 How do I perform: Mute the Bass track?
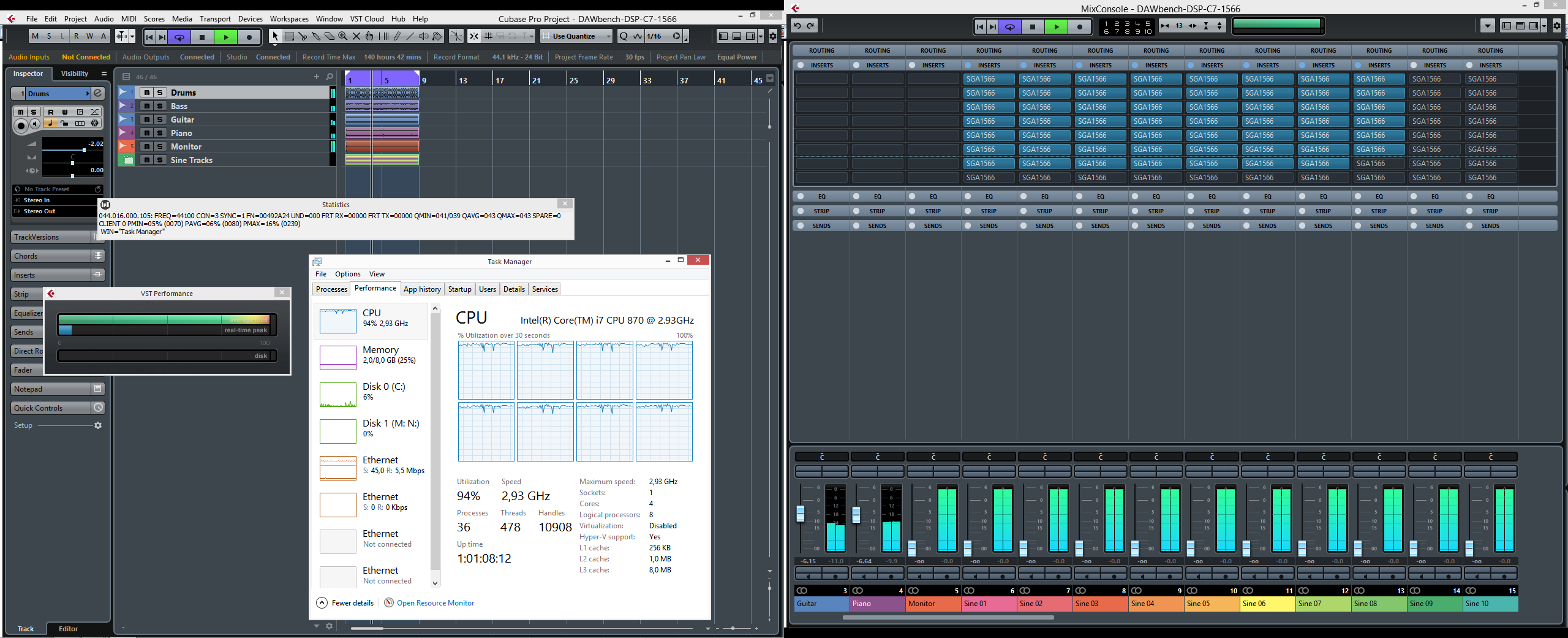(x=147, y=106)
